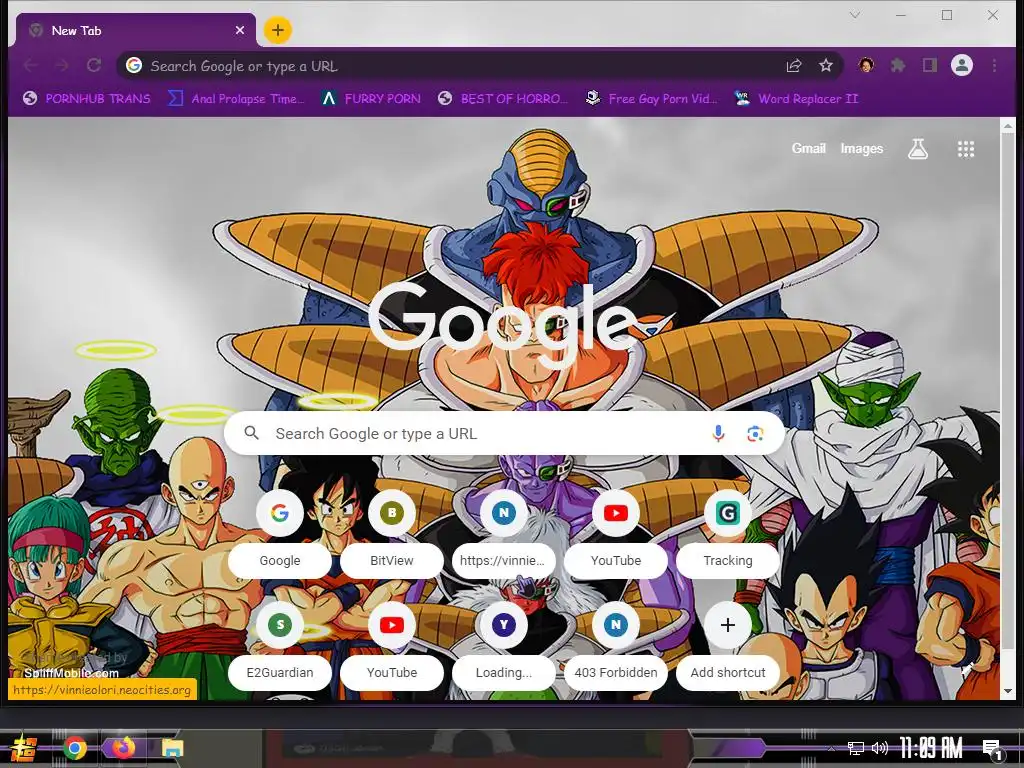Open Search Labs flask icon
This screenshot has height=768, width=1024.
coord(918,149)
